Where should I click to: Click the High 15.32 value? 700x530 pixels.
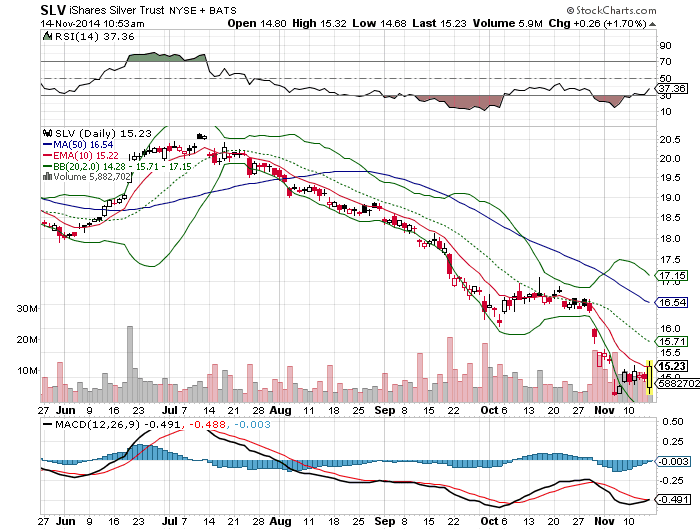(x=319, y=23)
